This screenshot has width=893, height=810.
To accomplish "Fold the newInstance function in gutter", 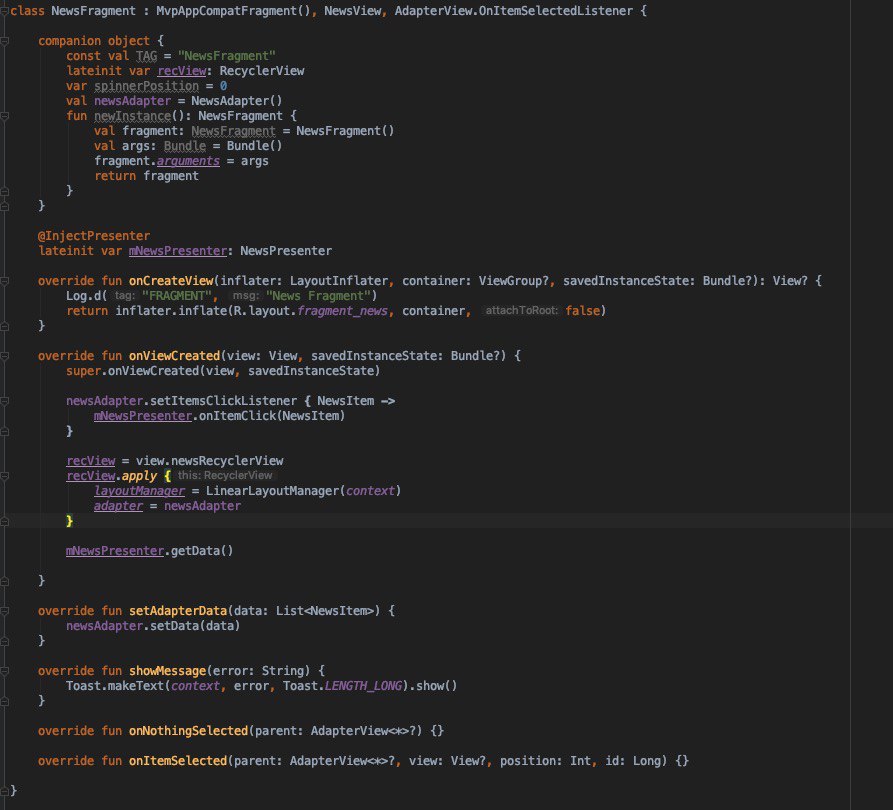I will coord(4,116).
